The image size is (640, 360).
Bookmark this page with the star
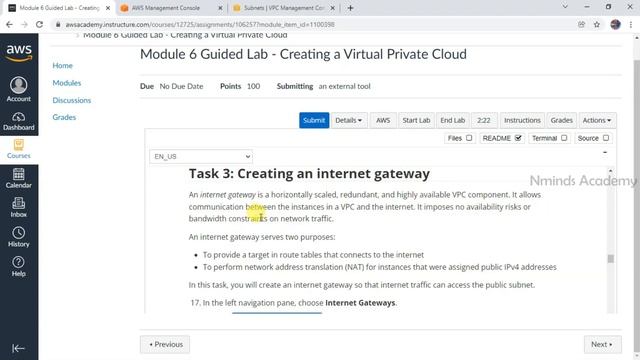(597, 24)
